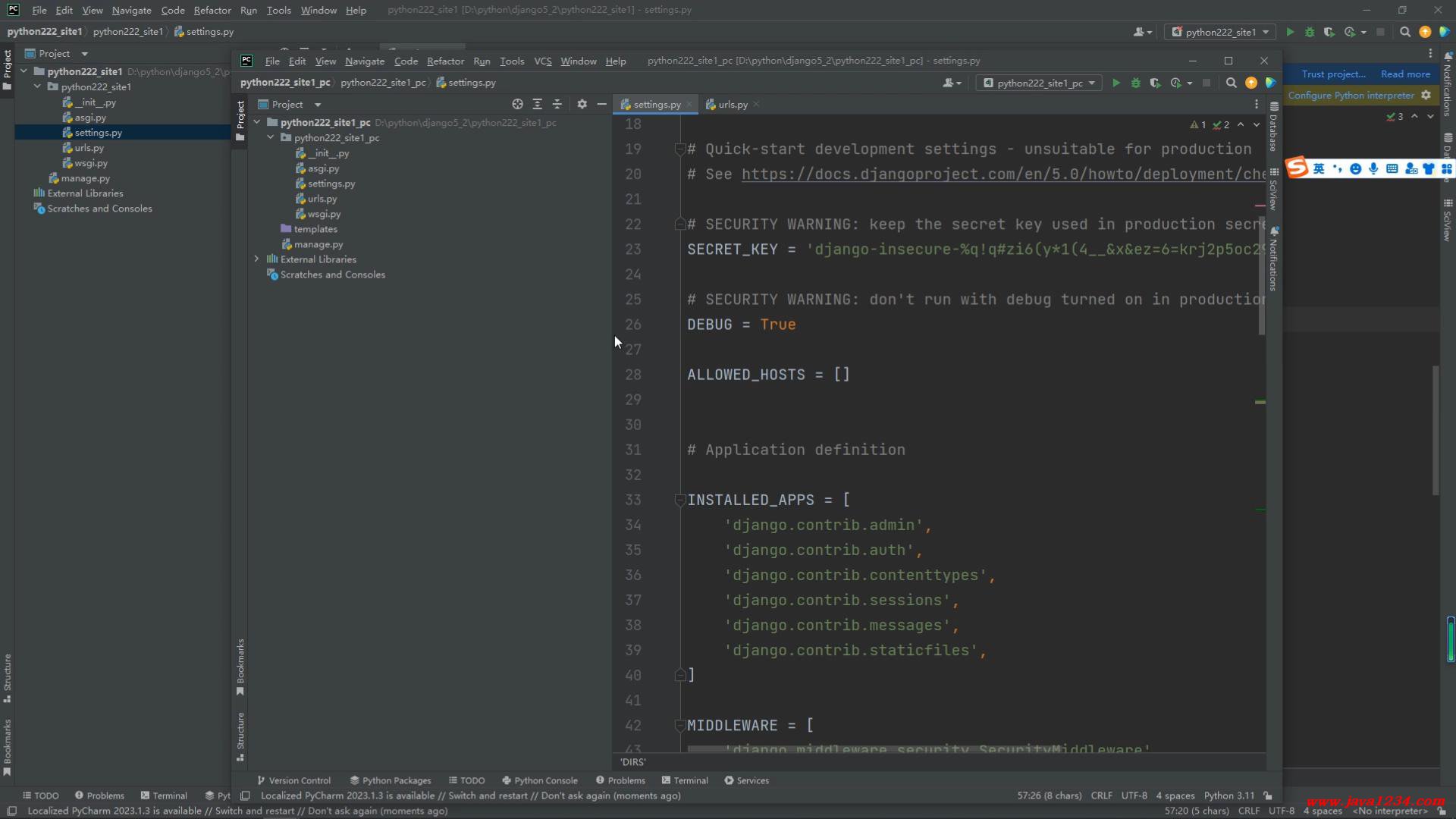
Task: Open Terminal in front window bottom bar
Action: pyautogui.click(x=684, y=780)
